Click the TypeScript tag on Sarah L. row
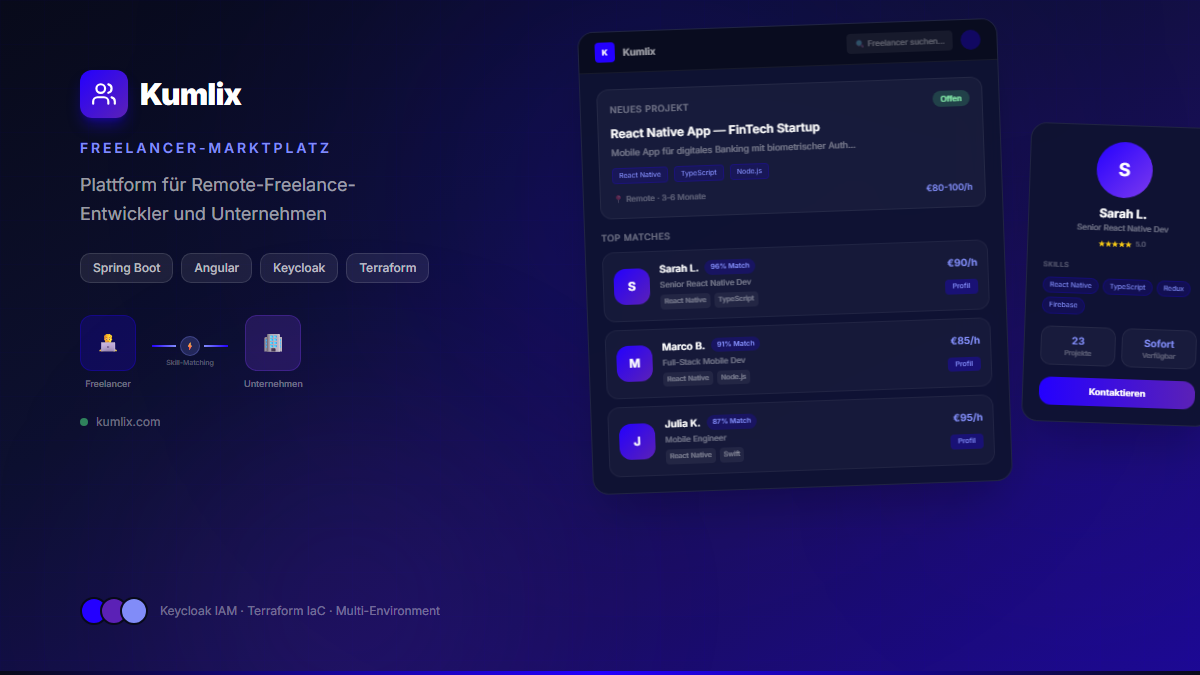This screenshot has height=675, width=1200. point(736,299)
